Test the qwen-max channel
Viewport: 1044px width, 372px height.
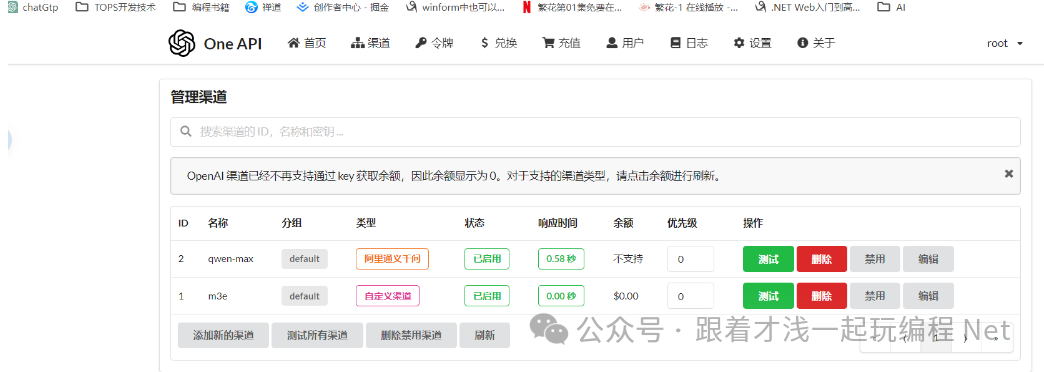[768, 259]
